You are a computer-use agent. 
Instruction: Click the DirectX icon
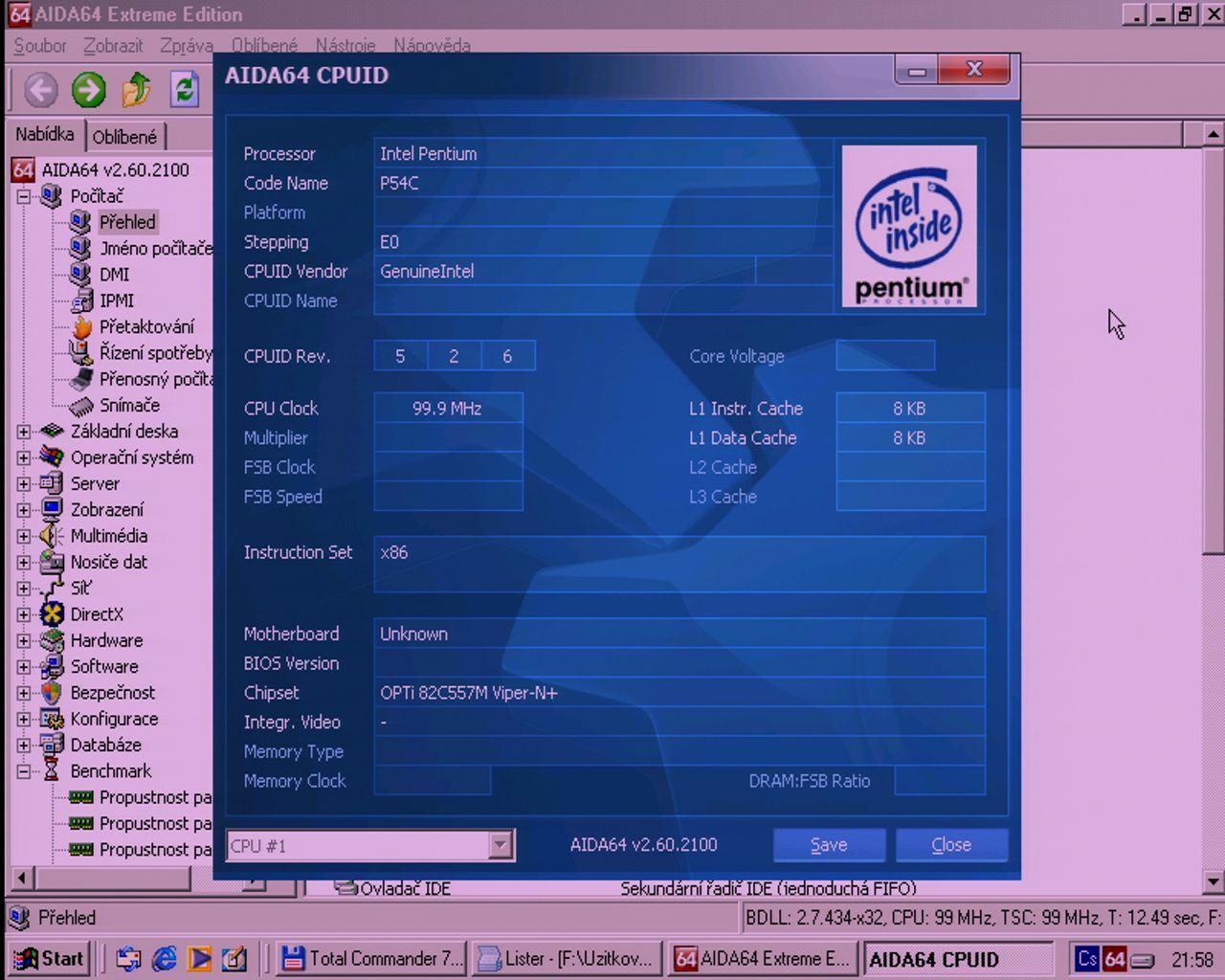pyautogui.click(x=52, y=614)
